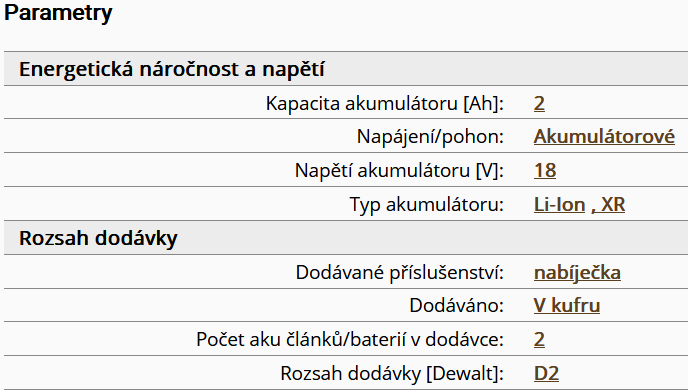Viewport: 688px width, 390px height.
Task: Open the Akumulátorové power type link
Action: pos(604,136)
